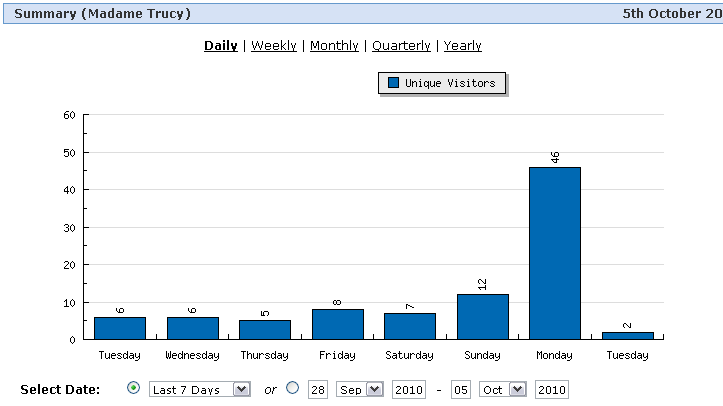Click the Thursday axis label

tap(264, 355)
